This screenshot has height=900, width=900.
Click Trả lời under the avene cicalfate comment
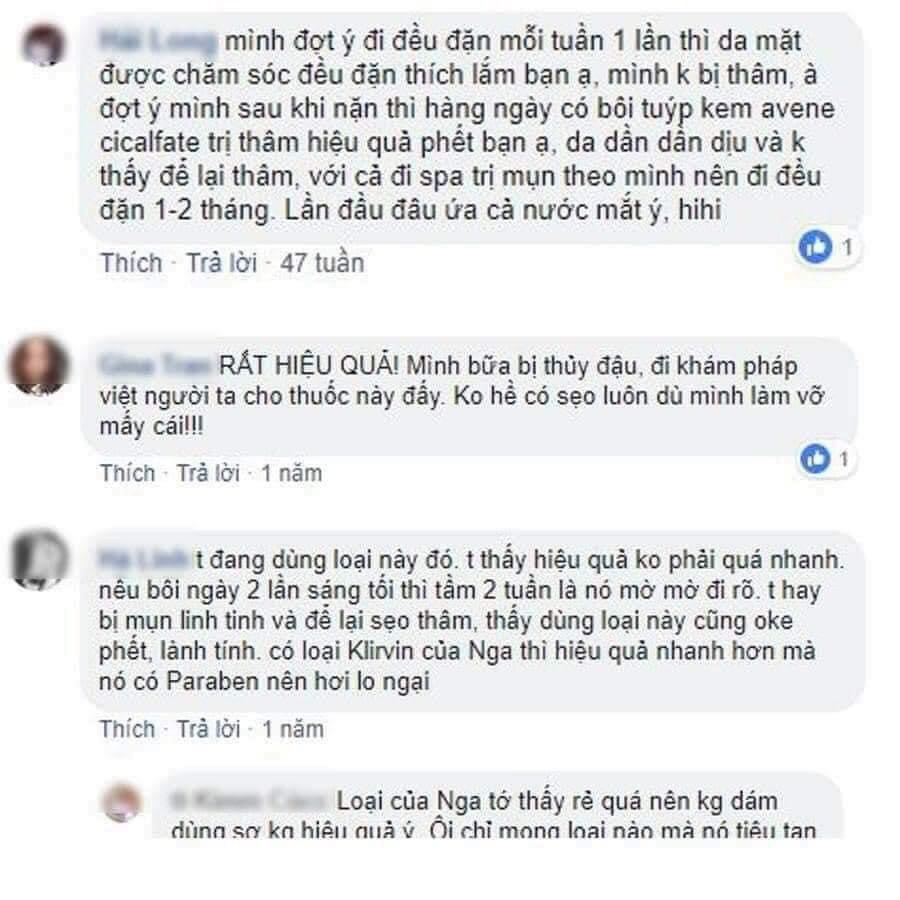click(222, 263)
